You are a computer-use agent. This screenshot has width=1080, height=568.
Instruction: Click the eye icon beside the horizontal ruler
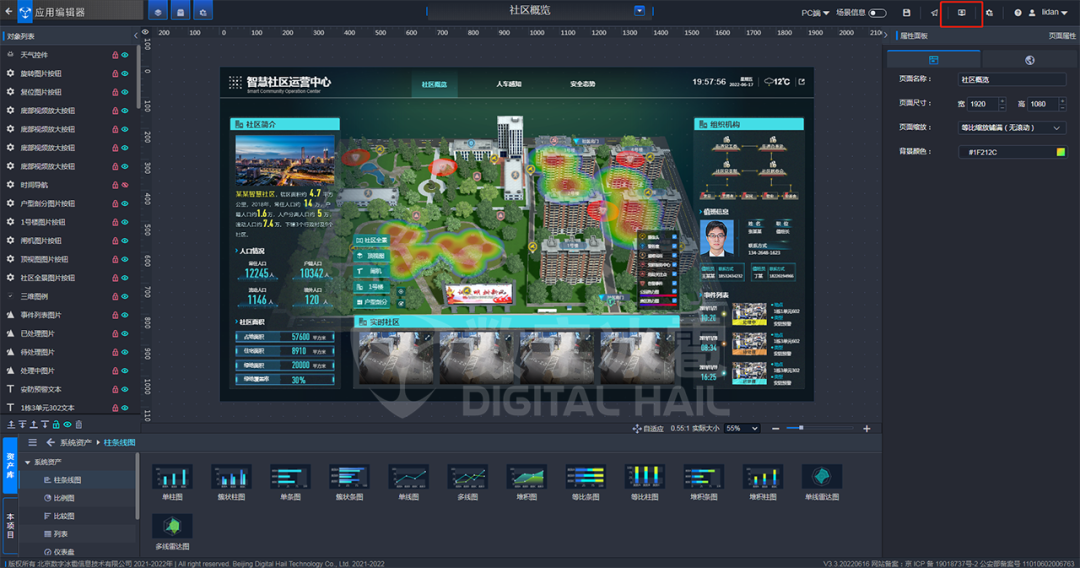tap(145, 32)
